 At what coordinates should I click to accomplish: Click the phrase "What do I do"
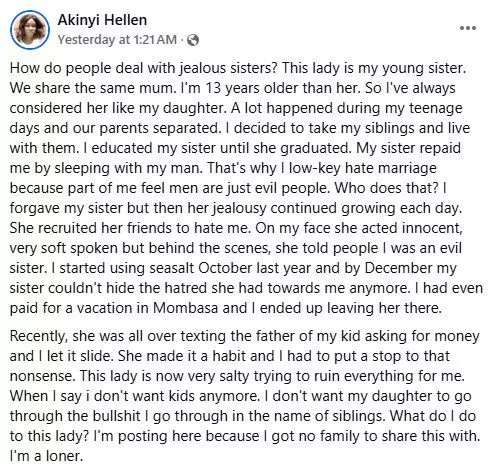tap(433, 416)
